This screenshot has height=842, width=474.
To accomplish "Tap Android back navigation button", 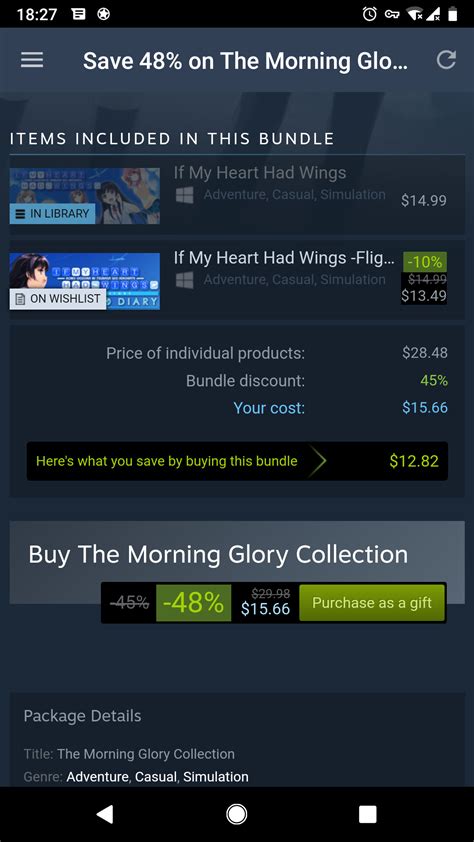I will [x=105, y=814].
